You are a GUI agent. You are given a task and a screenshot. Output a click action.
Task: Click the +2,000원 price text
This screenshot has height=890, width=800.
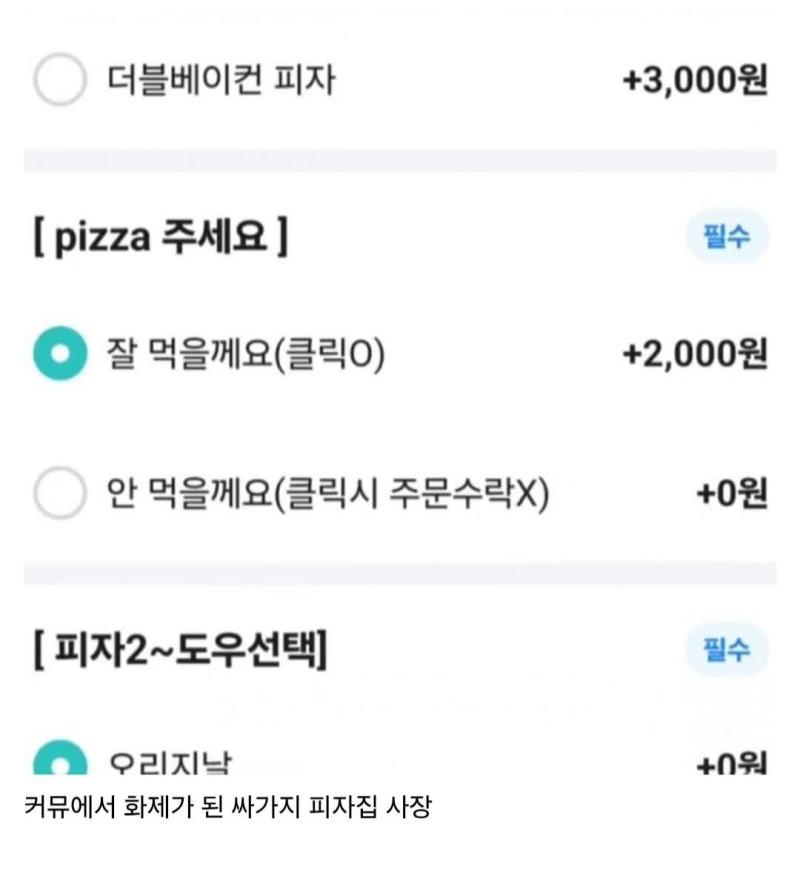point(694,353)
